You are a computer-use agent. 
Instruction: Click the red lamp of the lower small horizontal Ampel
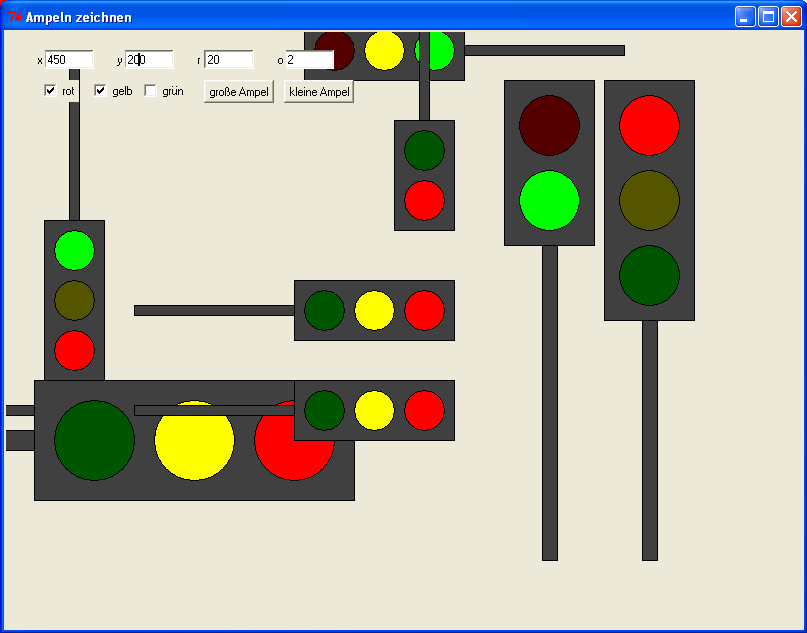423,409
